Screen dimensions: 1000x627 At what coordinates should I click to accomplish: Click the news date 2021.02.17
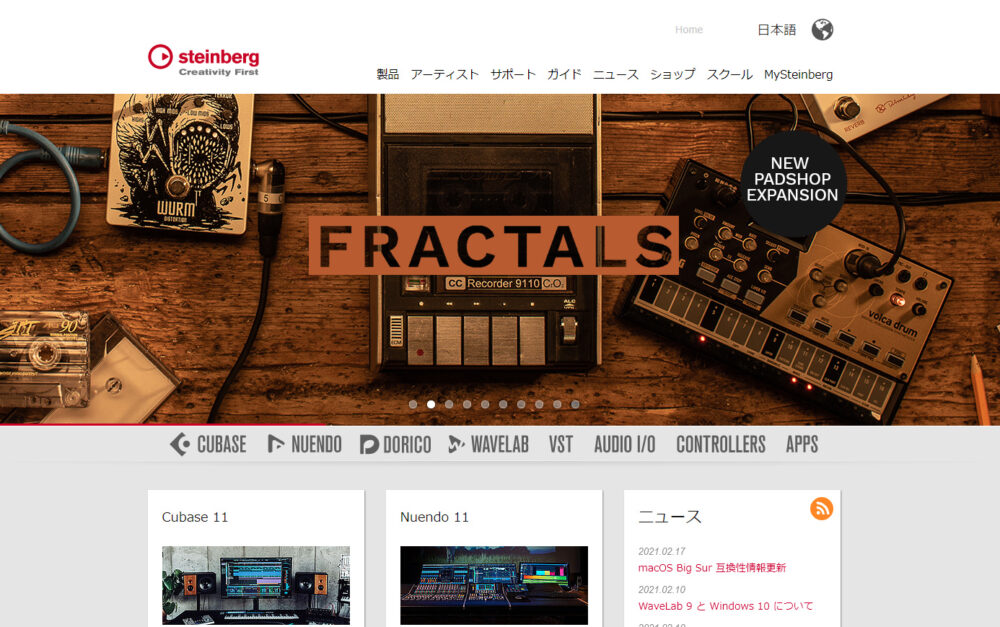pyautogui.click(x=661, y=551)
